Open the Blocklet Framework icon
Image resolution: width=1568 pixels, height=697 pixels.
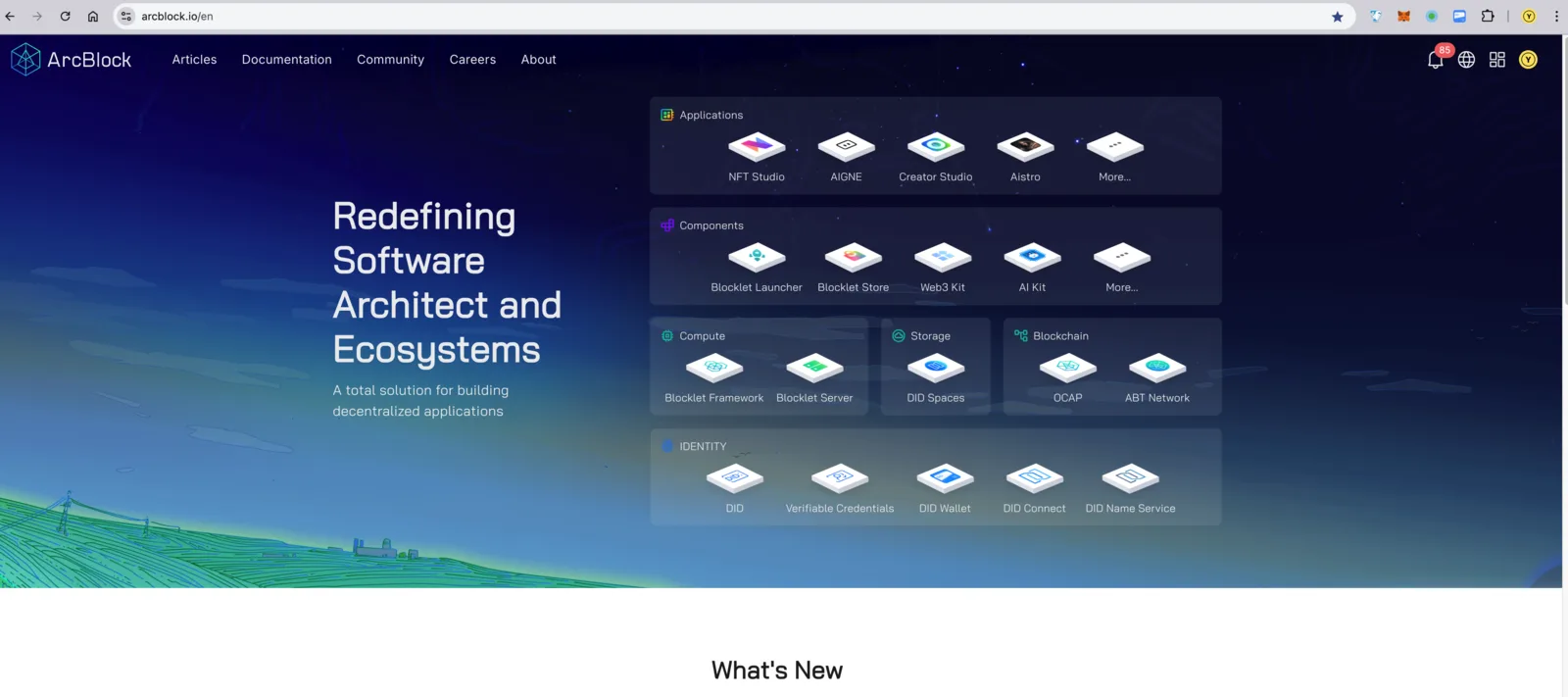click(714, 369)
